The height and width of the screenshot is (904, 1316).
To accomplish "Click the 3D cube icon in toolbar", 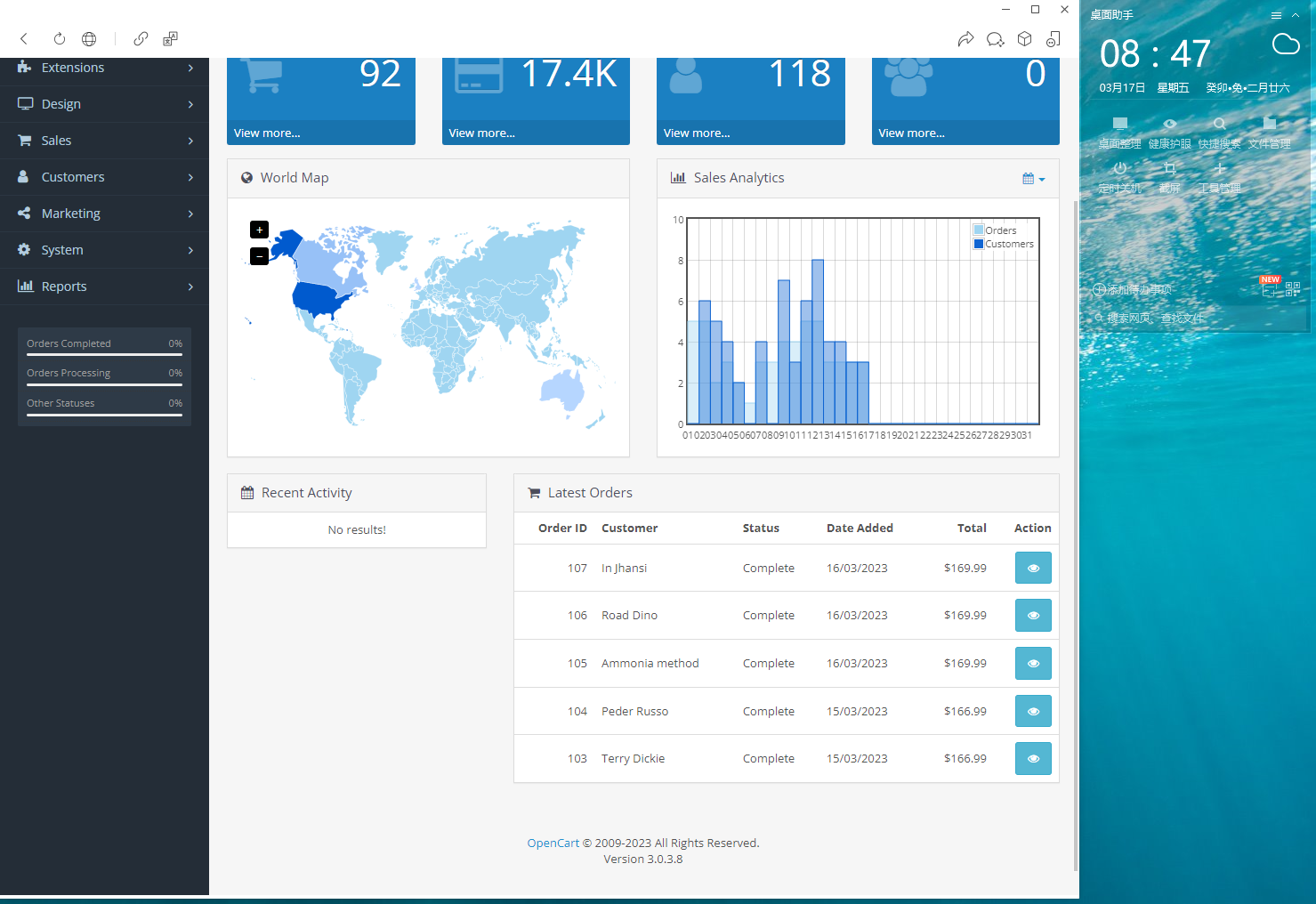I will tap(1024, 39).
